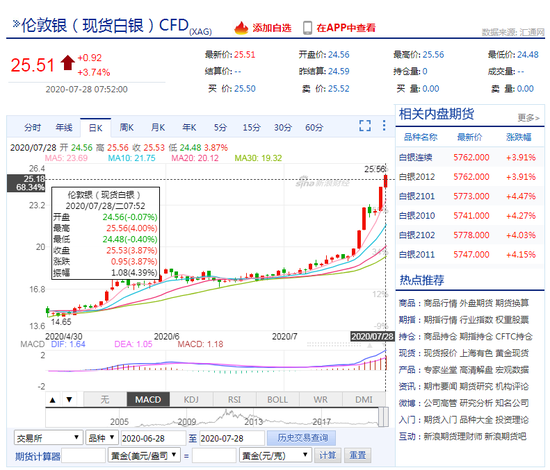This screenshot has height=470, width=550.
Task: Click the 历史交易查询 button
Action: tap(302, 438)
